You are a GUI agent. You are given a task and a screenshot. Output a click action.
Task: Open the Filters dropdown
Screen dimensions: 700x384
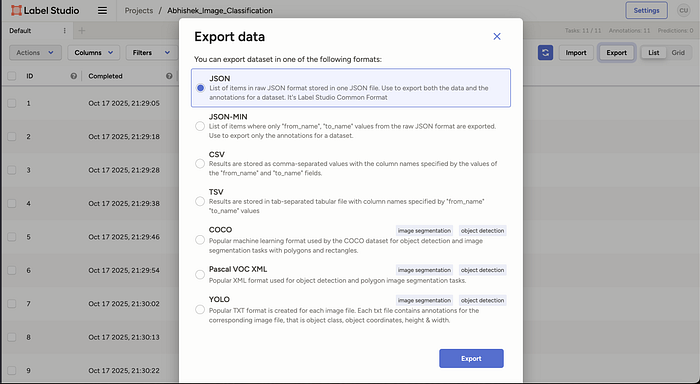coord(152,53)
